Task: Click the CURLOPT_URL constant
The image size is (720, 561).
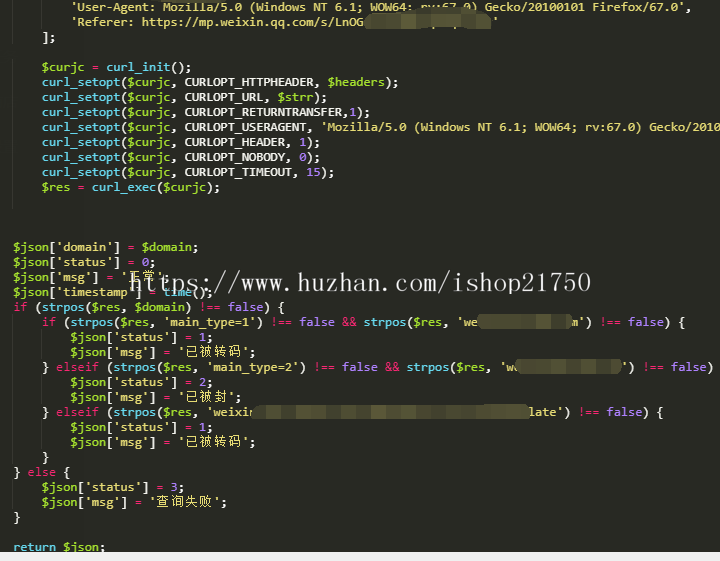Action: coord(224,97)
